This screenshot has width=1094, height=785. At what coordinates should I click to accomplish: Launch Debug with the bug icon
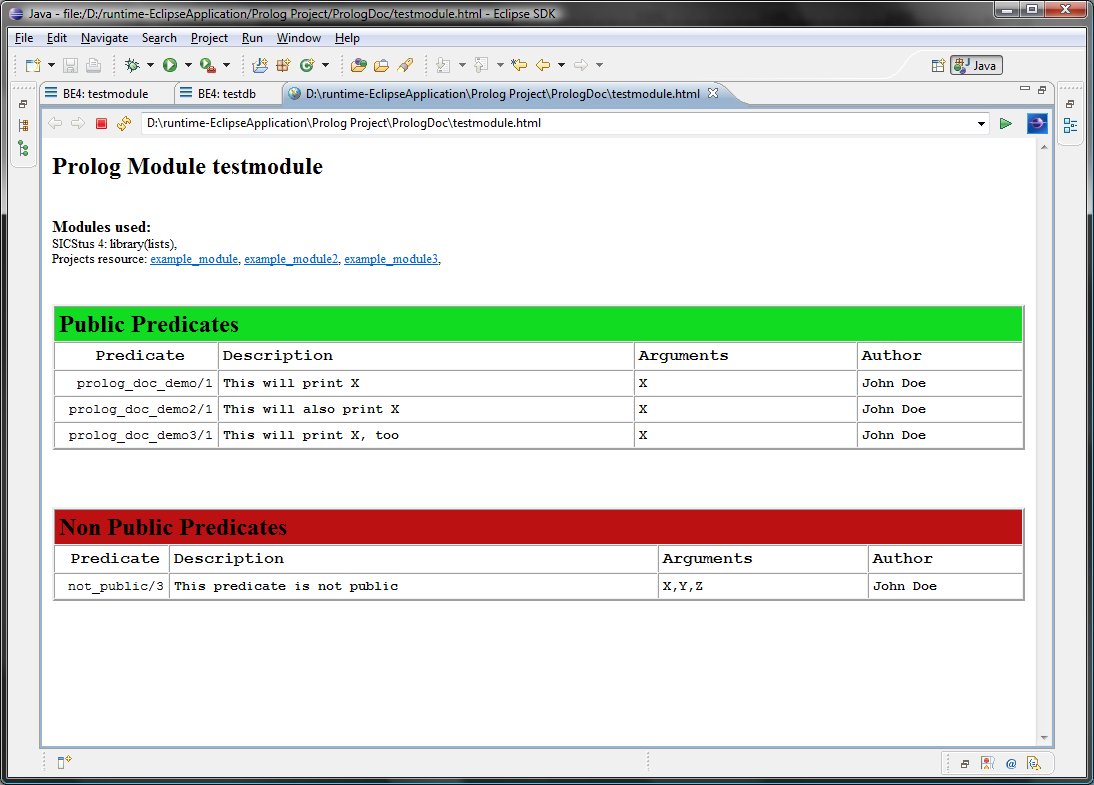(x=131, y=65)
